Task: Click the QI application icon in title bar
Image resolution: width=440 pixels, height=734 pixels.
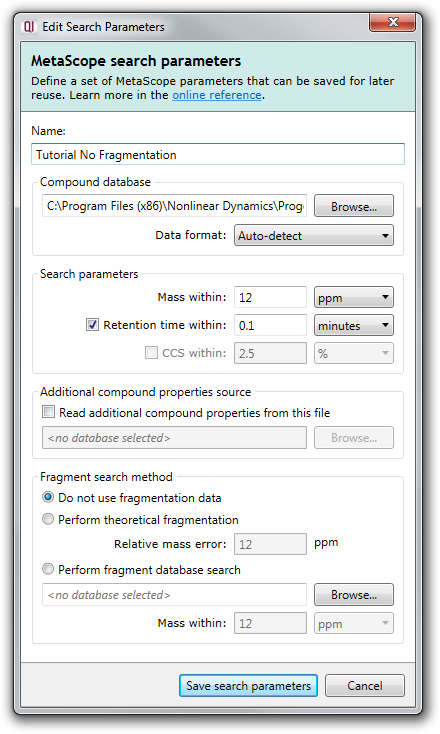Action: [29, 27]
